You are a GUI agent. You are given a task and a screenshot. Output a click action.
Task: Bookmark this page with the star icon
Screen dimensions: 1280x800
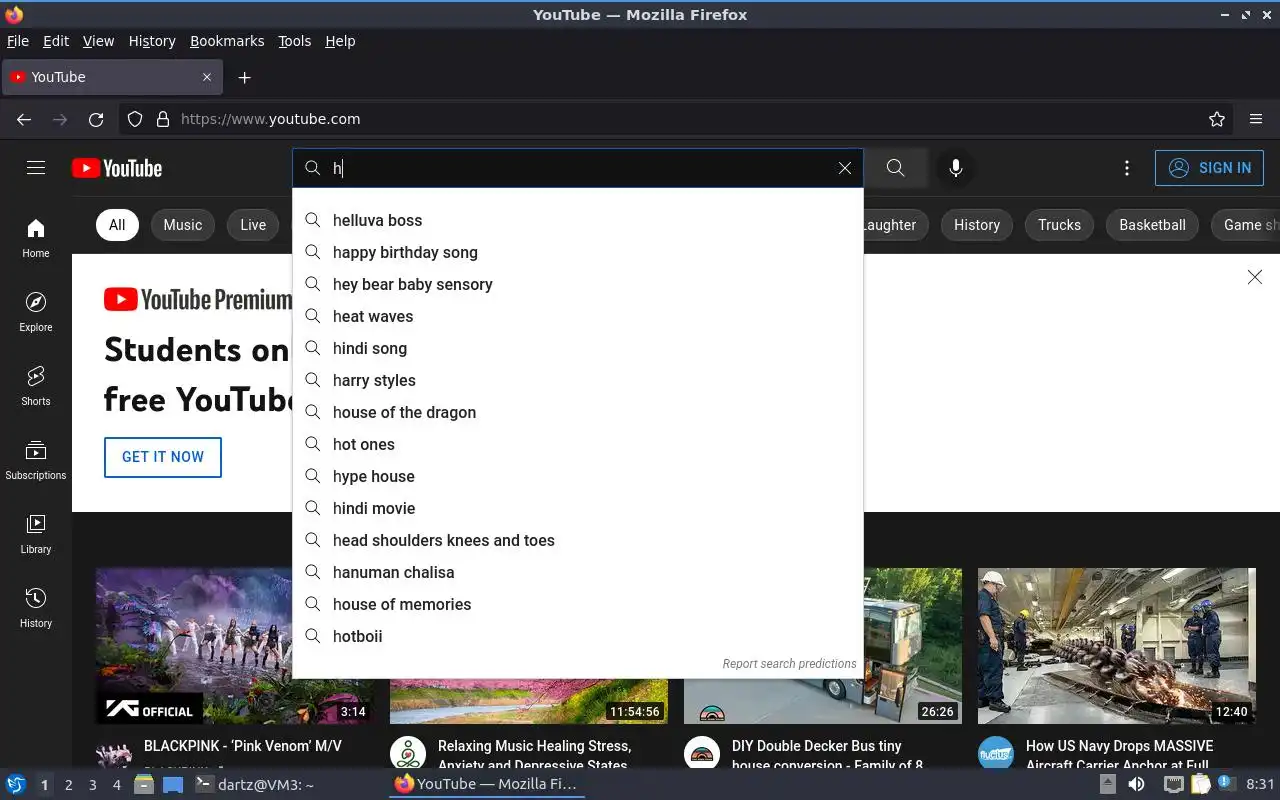[1217, 119]
